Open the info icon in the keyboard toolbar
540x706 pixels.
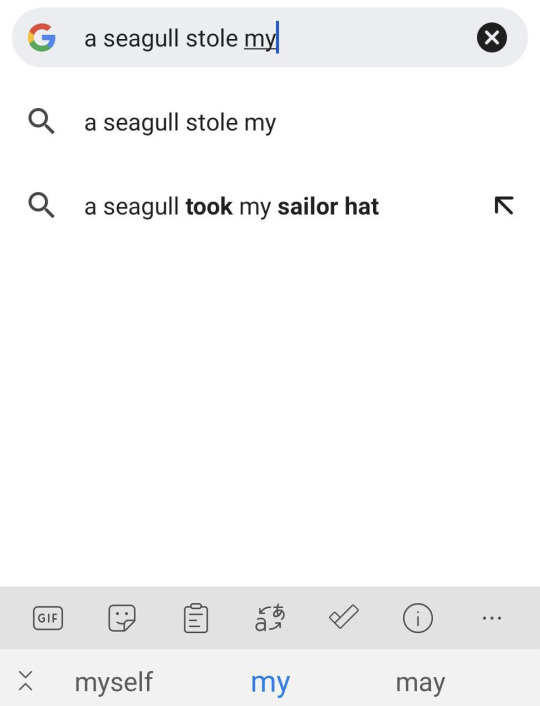417,618
